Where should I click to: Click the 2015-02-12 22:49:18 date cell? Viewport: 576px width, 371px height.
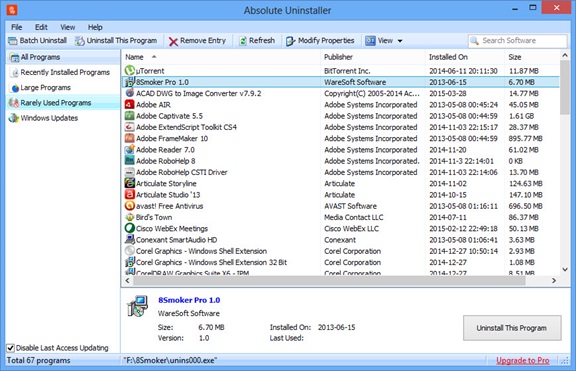point(463,229)
